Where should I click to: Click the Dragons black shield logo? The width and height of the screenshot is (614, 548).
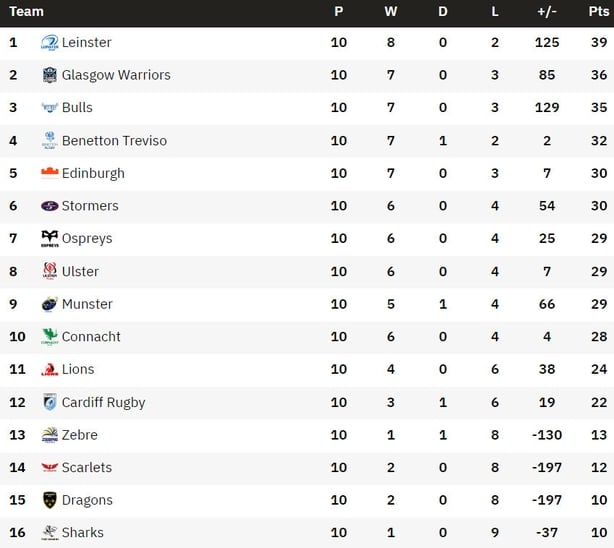click(x=50, y=500)
